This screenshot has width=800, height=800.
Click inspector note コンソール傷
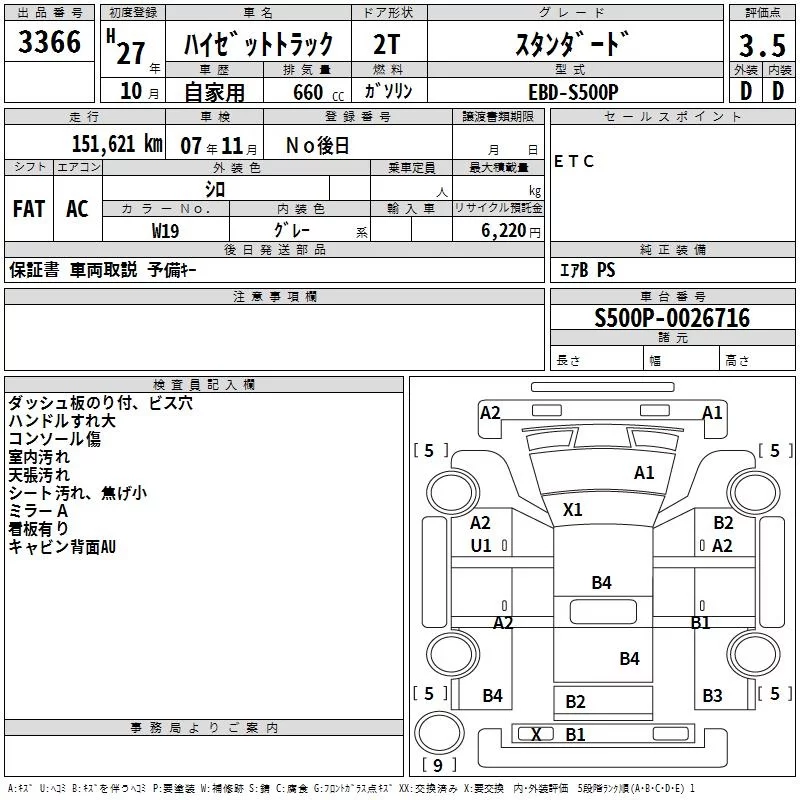[54, 439]
